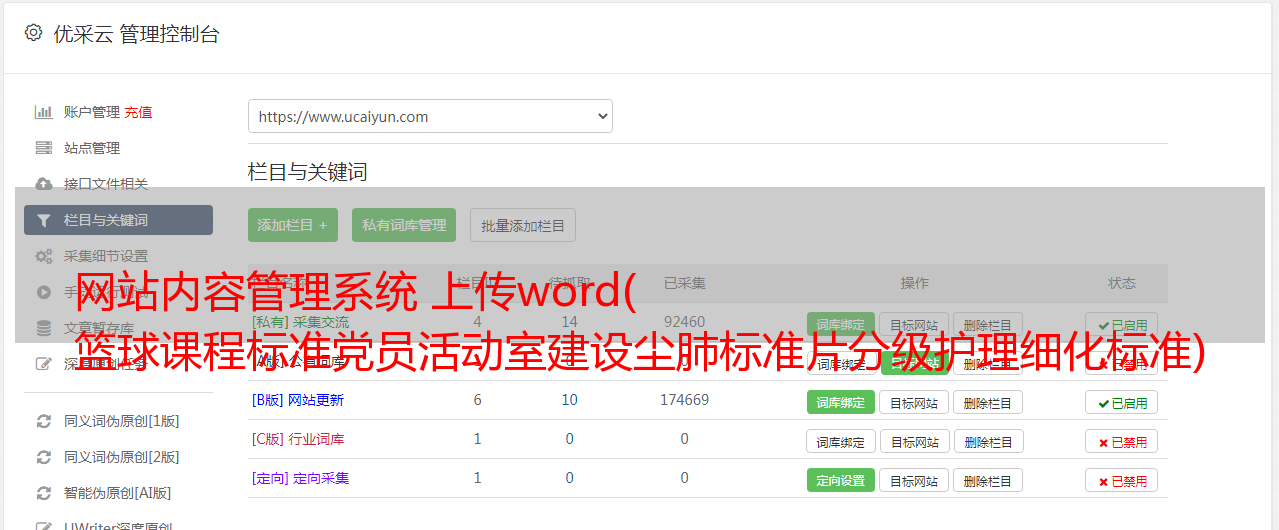Click the 批量添加栏目 button
This screenshot has height=530, width=1279.
point(523,225)
